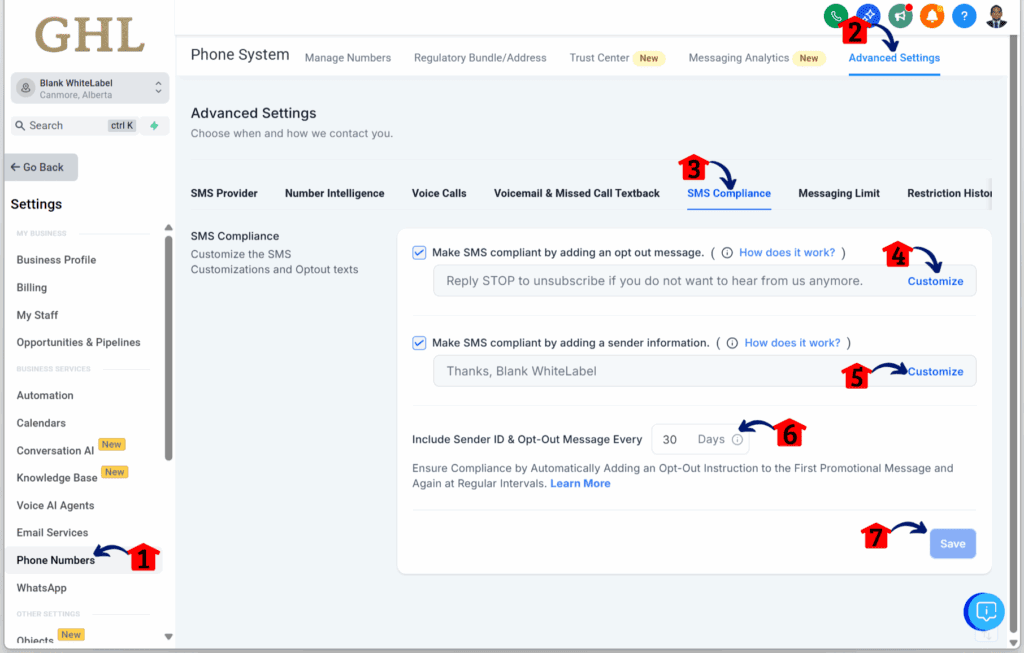Screen dimensions: 1024x653
Task: Open WhatsApp settings
Action: [41, 588]
